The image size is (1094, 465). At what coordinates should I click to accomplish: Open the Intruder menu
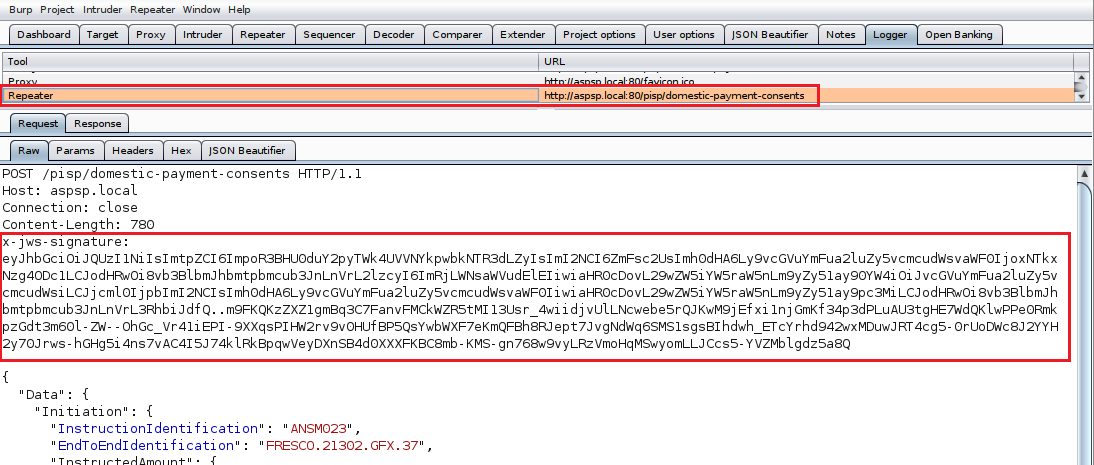103,10
